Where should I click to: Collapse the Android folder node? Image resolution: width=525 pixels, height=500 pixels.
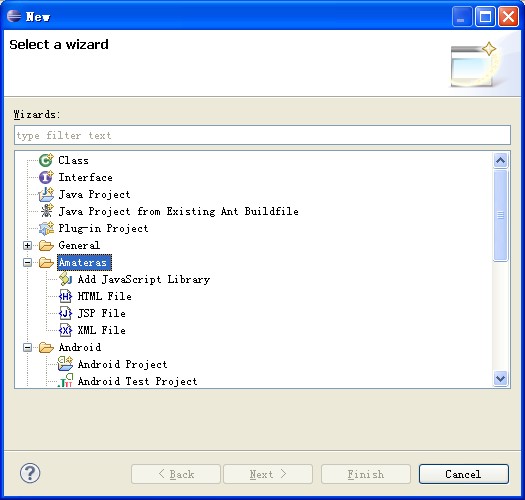click(27, 347)
